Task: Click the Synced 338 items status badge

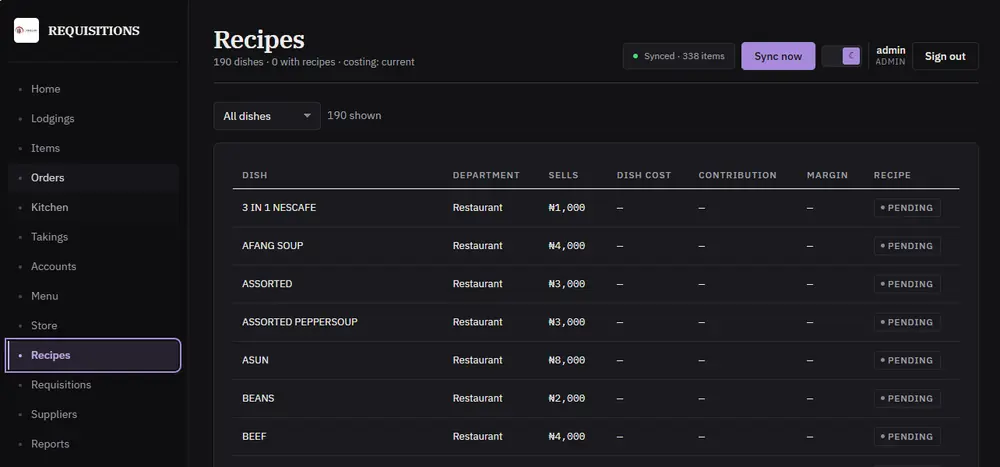Action: click(679, 56)
